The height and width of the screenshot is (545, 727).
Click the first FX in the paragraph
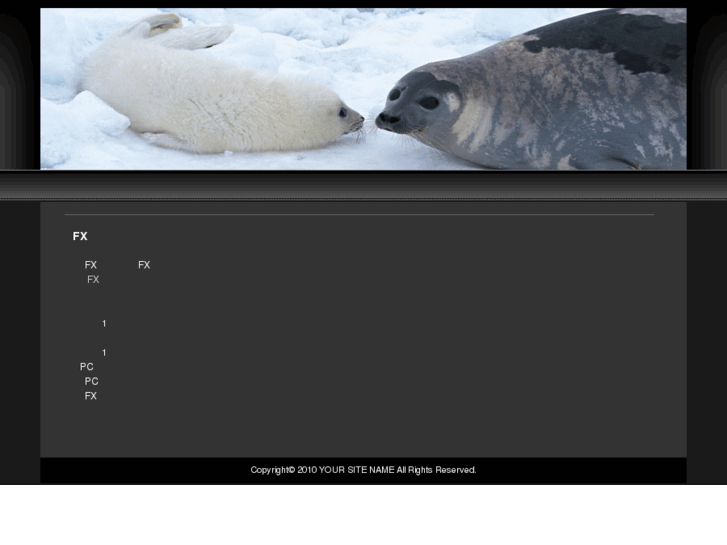(x=90, y=265)
